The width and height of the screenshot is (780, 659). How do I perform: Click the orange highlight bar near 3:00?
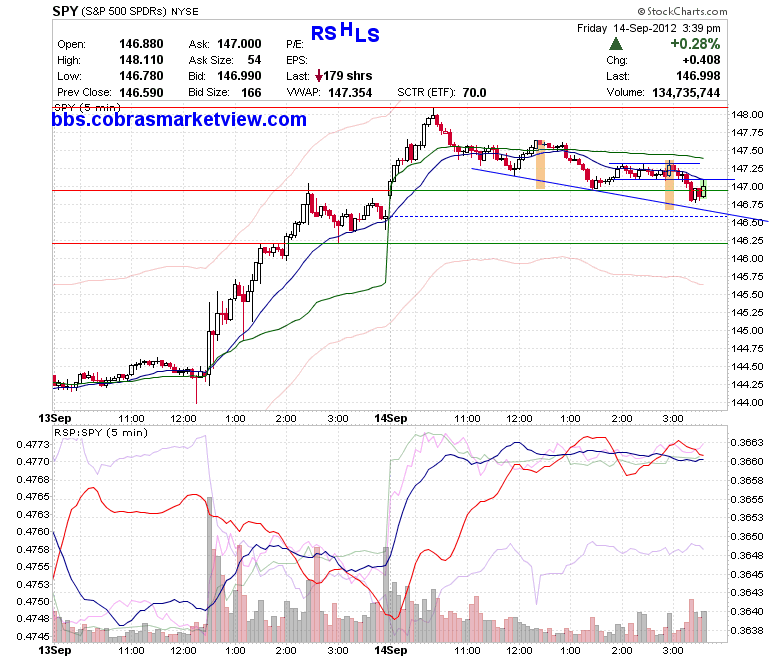click(670, 185)
